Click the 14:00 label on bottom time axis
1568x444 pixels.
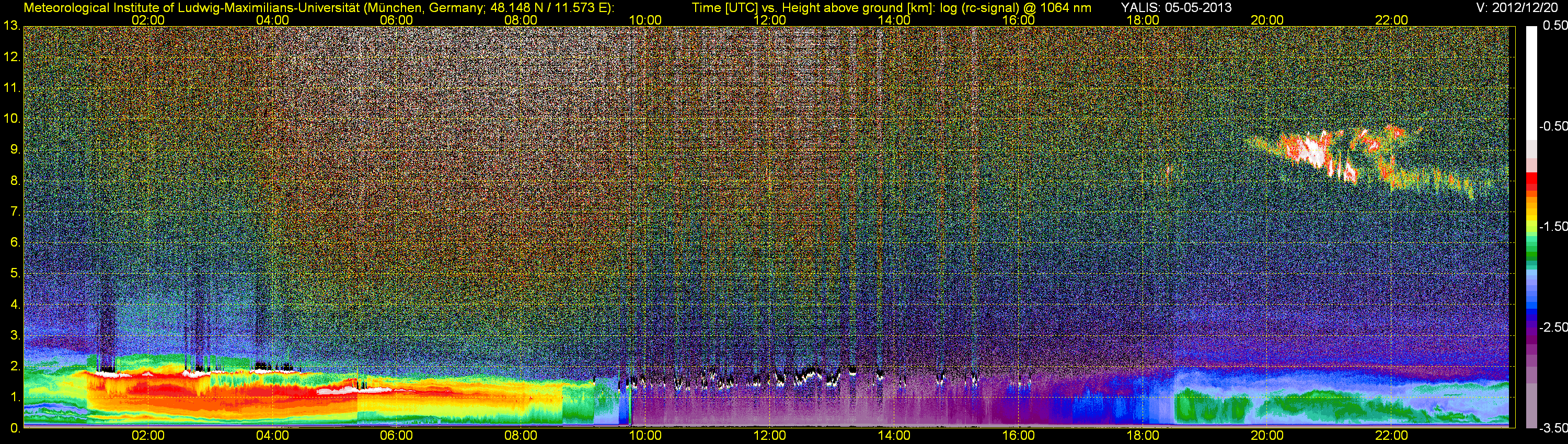tap(894, 436)
